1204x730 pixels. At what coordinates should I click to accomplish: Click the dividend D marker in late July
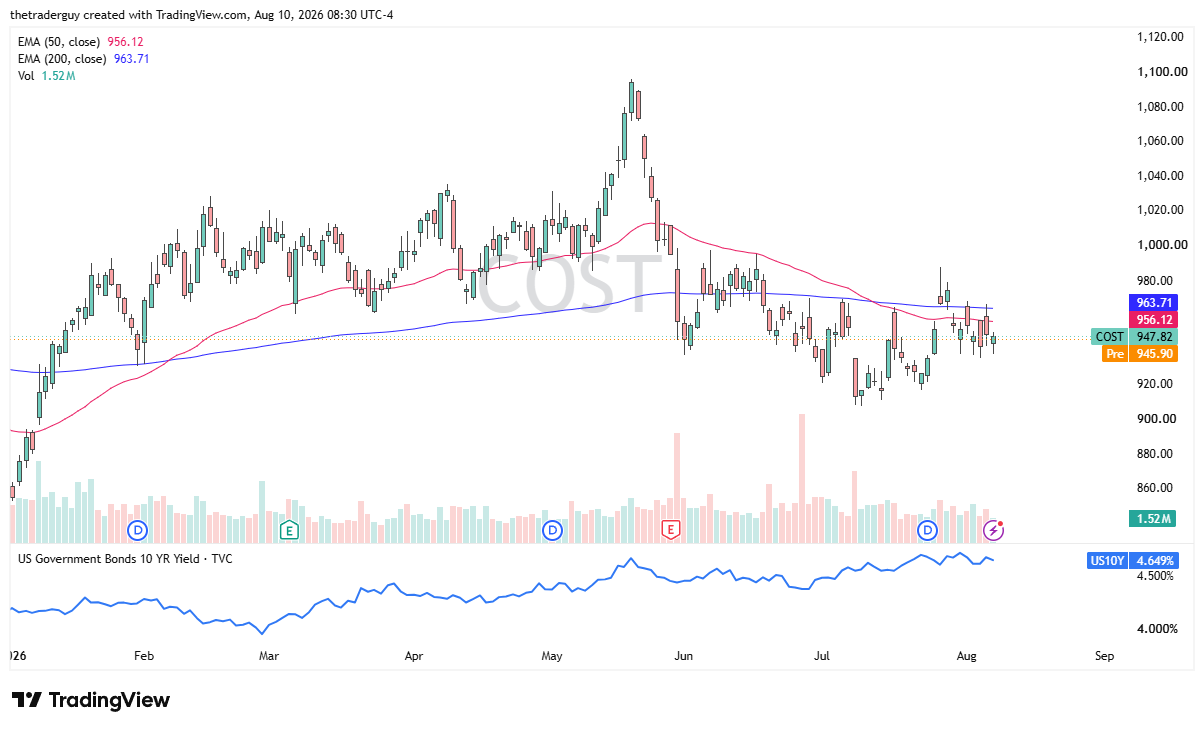pos(928,529)
